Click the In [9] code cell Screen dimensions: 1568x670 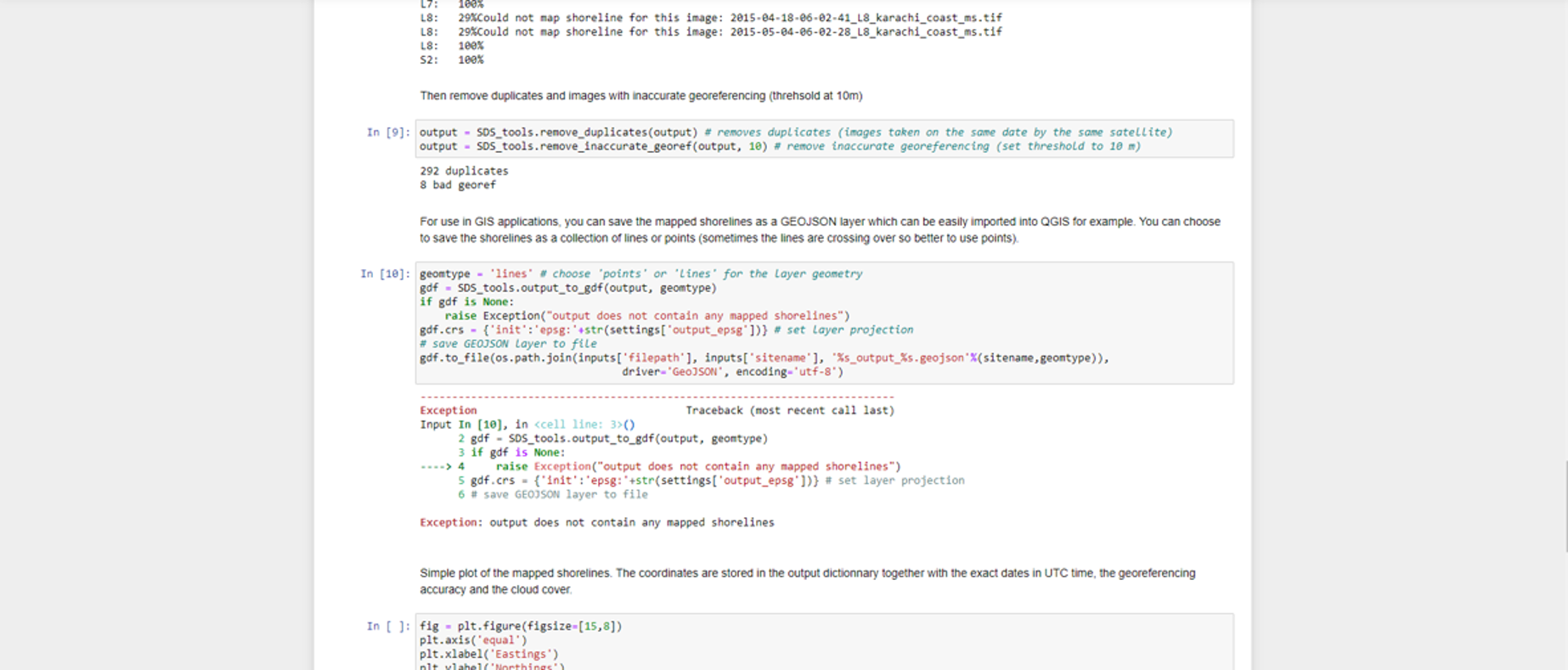point(824,138)
